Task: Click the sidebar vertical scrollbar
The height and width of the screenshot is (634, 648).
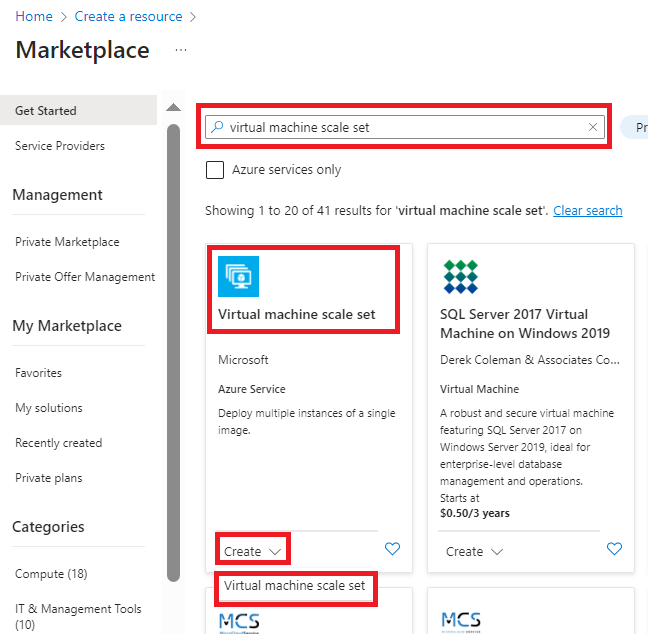Action: pos(174,353)
